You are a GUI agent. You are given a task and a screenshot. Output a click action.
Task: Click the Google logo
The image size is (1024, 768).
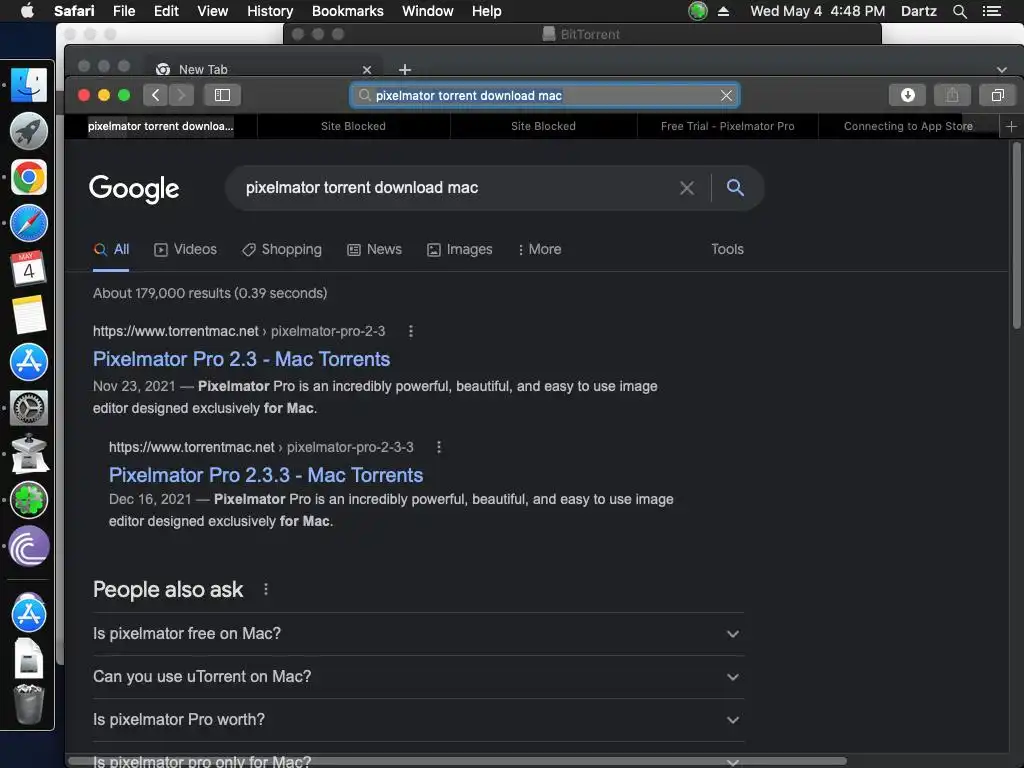coord(134,188)
